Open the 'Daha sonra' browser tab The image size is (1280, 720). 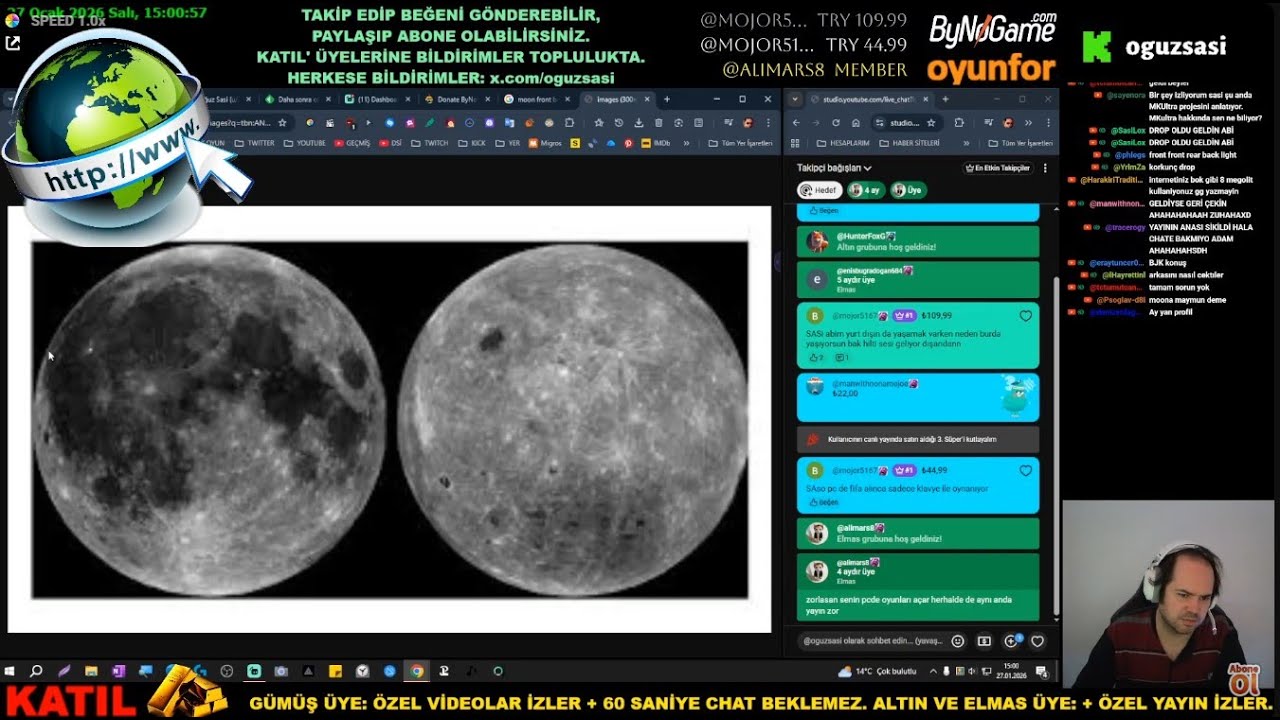pyautogui.click(x=297, y=99)
